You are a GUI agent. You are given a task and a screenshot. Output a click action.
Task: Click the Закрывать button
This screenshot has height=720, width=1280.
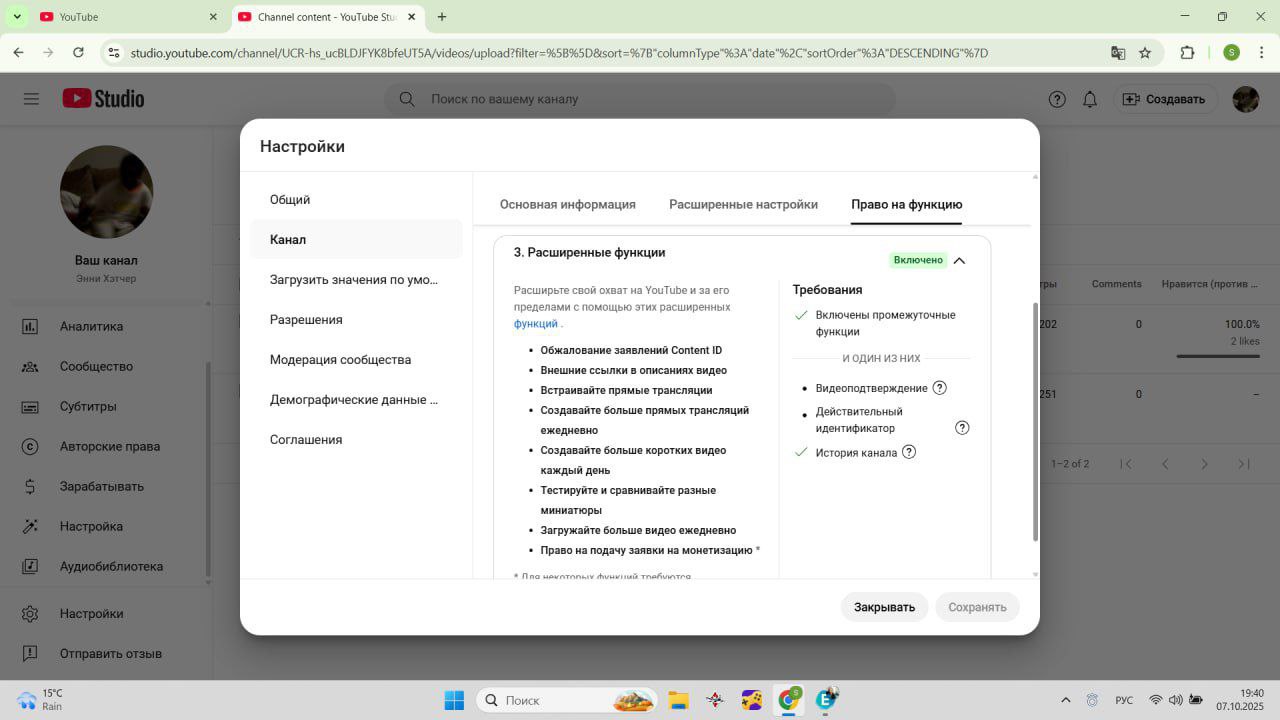pyautogui.click(x=884, y=607)
